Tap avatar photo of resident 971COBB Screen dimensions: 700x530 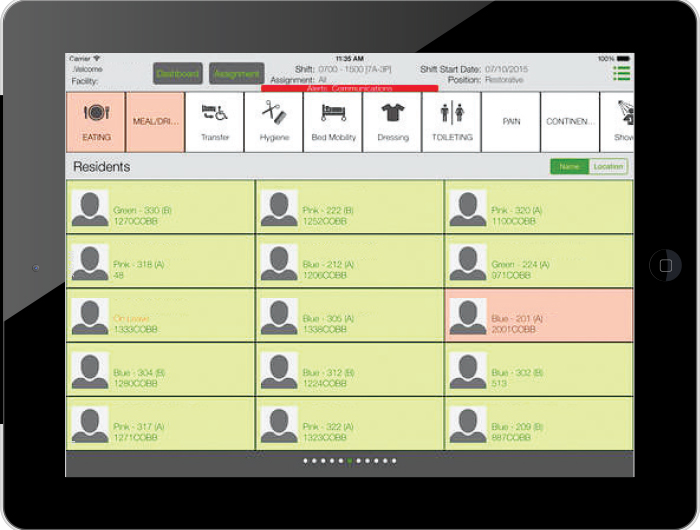[468, 263]
